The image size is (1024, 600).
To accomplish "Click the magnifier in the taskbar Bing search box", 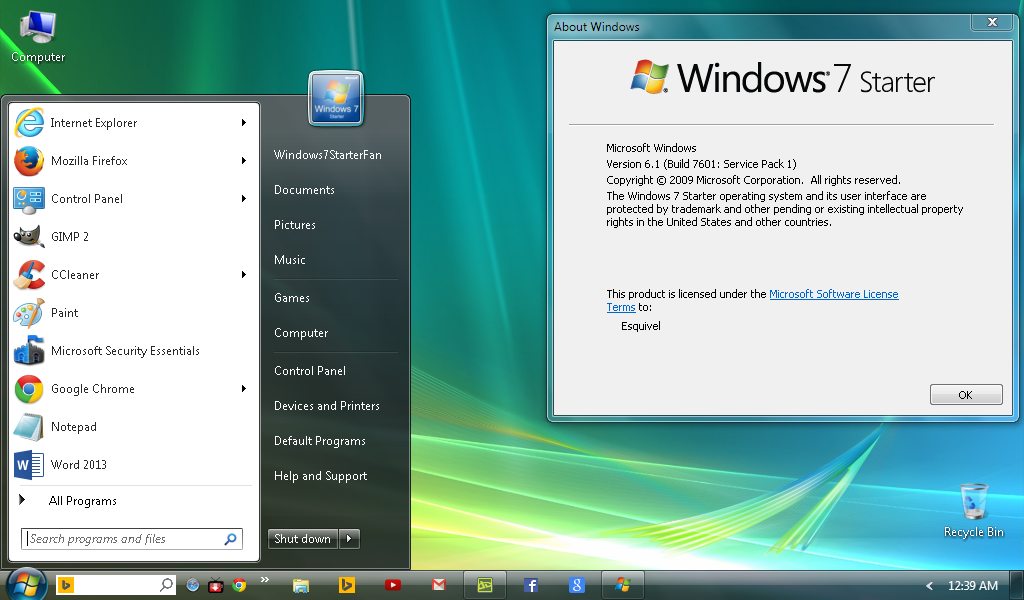I will pos(167,584).
